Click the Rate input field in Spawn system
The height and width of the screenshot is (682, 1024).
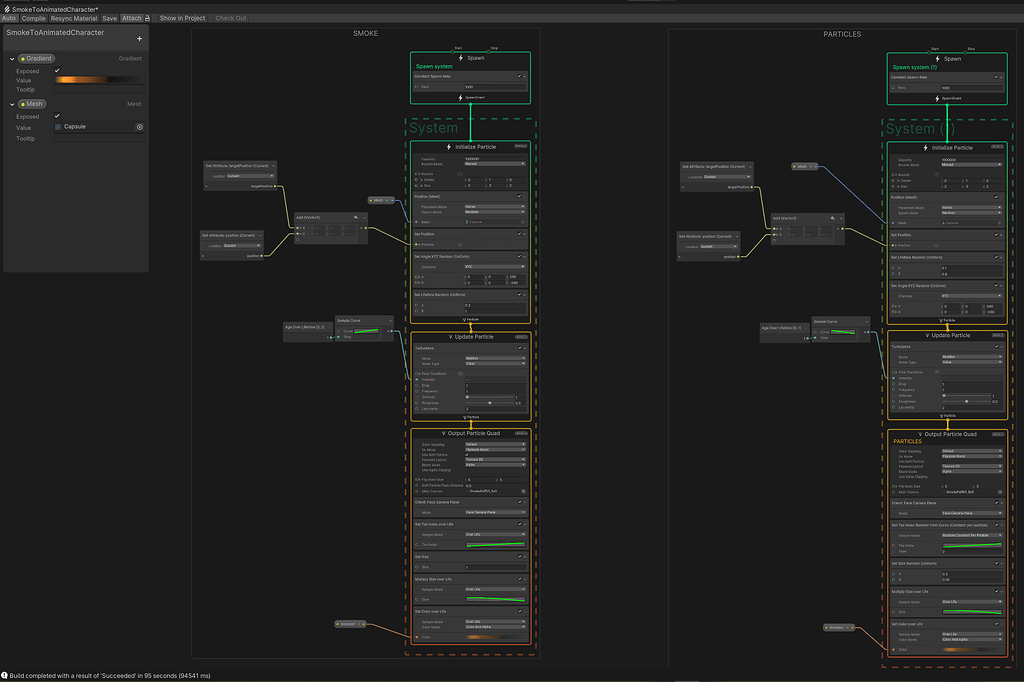(x=495, y=87)
